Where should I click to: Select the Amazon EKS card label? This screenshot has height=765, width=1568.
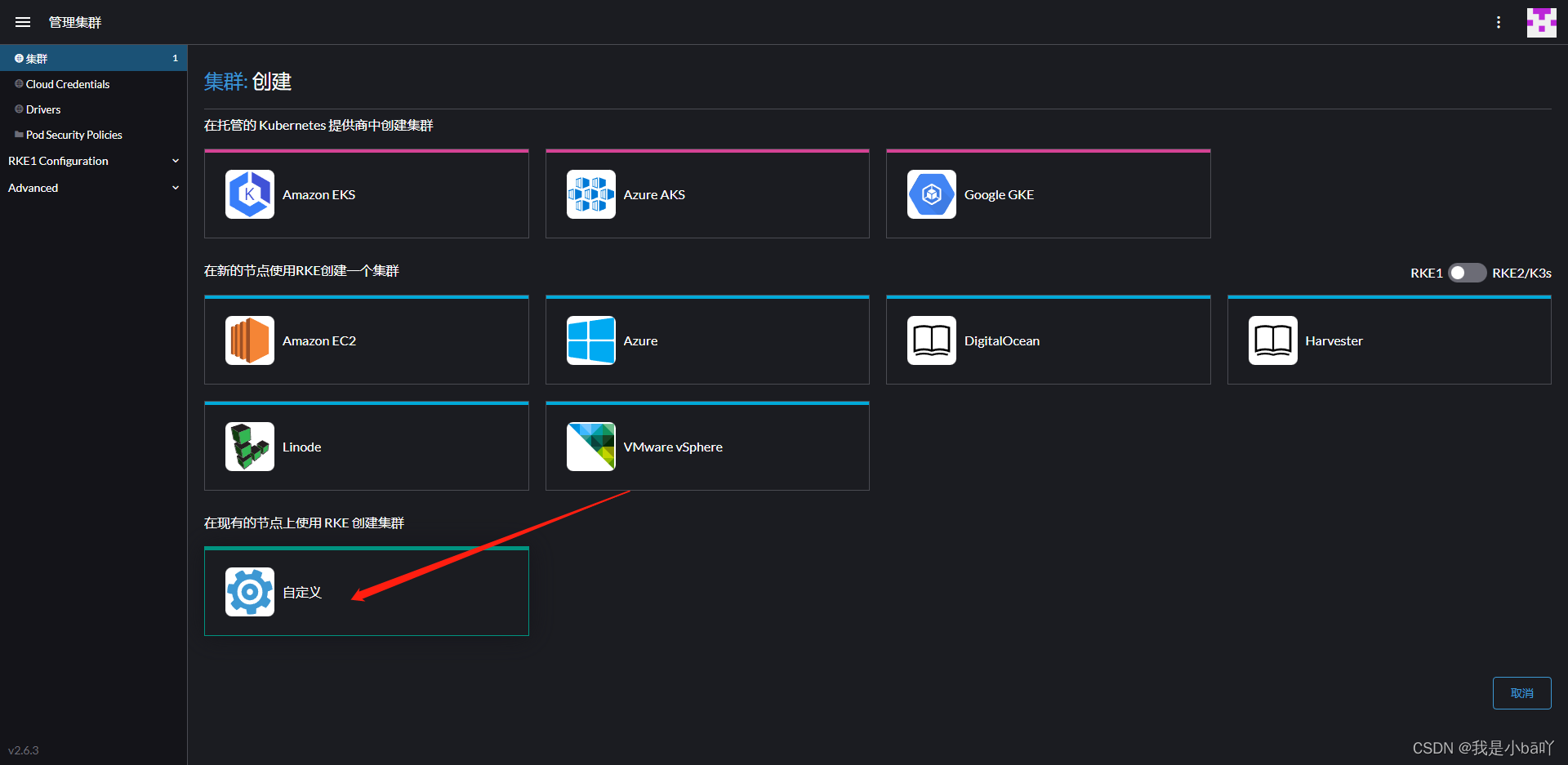[318, 194]
